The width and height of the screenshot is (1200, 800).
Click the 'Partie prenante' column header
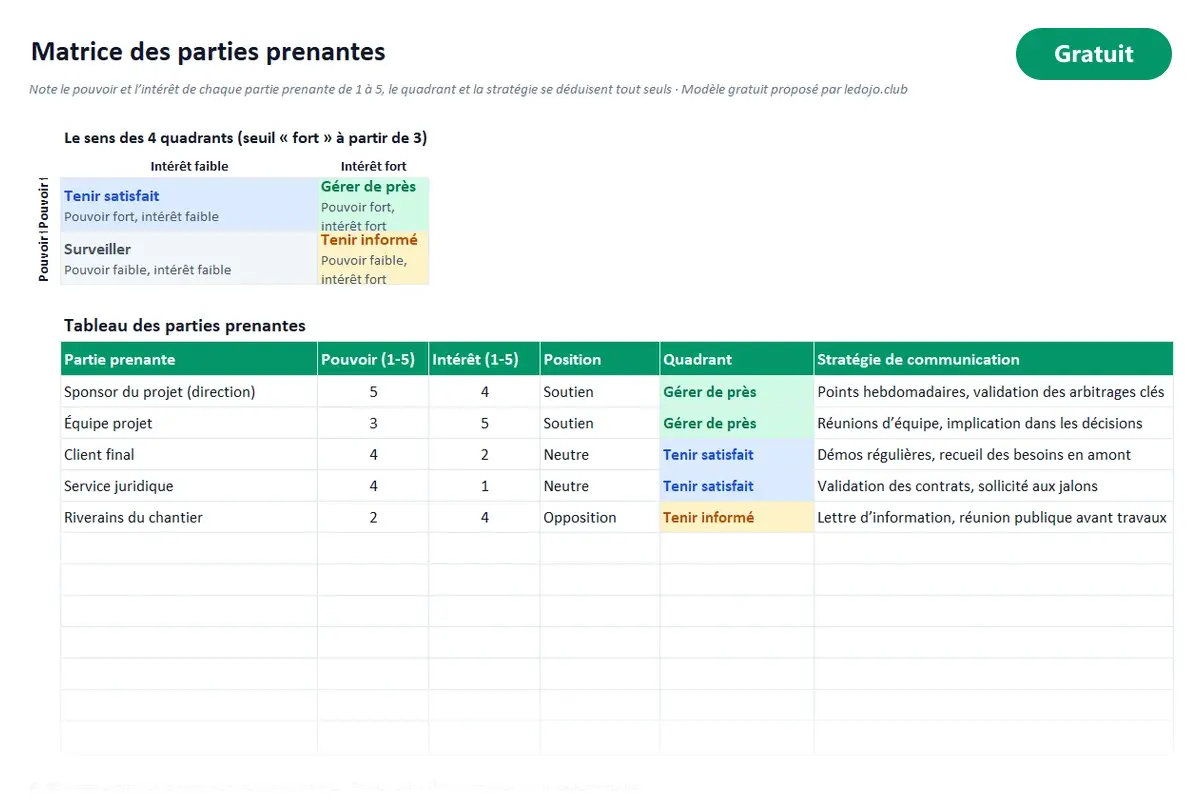pyautogui.click(x=189, y=359)
